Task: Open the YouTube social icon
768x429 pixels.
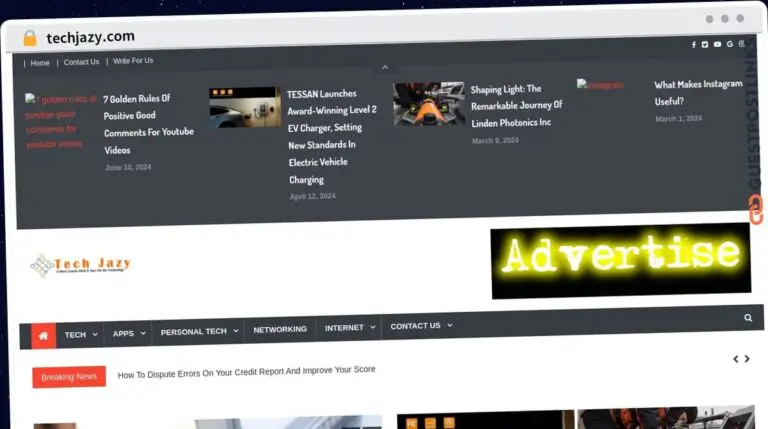Action: (x=717, y=44)
